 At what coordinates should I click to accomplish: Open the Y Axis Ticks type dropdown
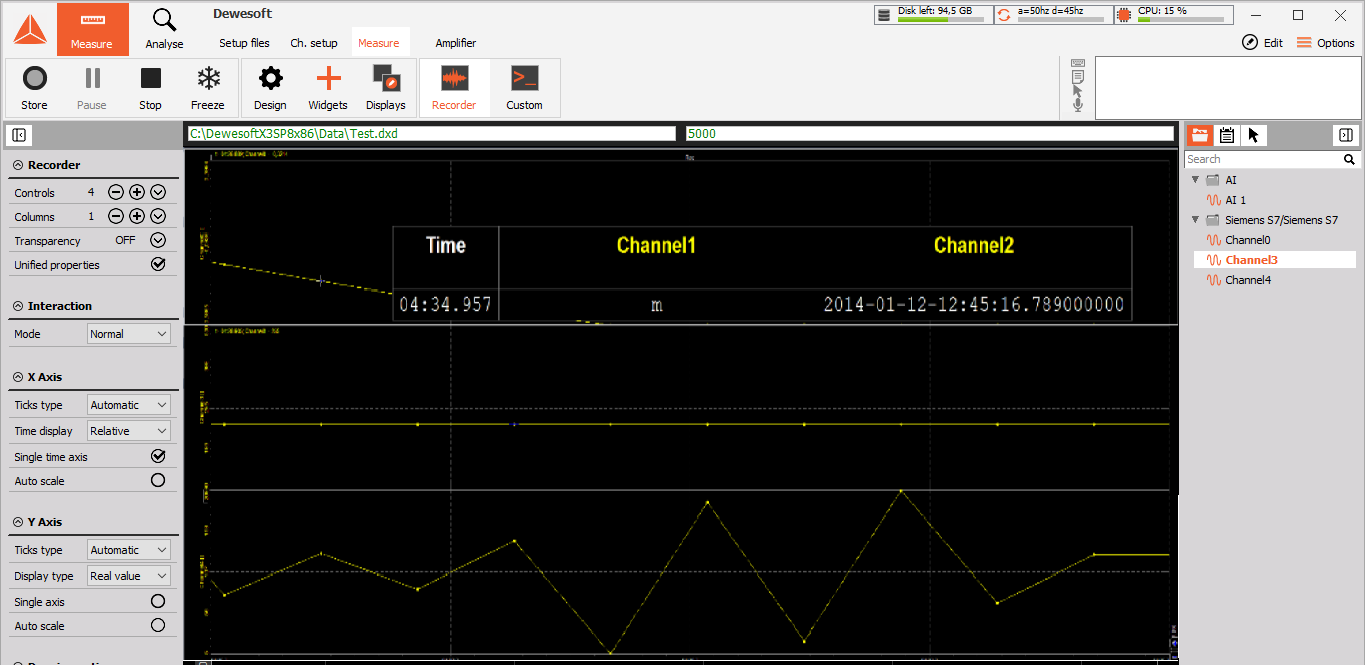pos(129,550)
